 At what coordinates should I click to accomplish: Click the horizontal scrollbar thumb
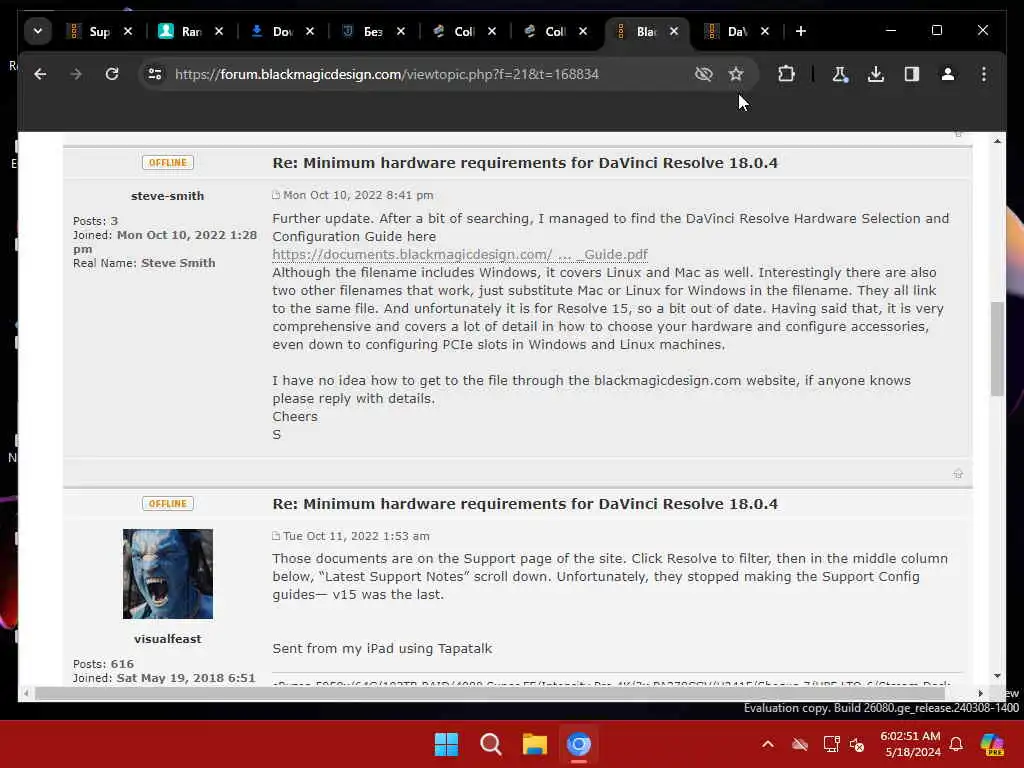(x=489, y=694)
